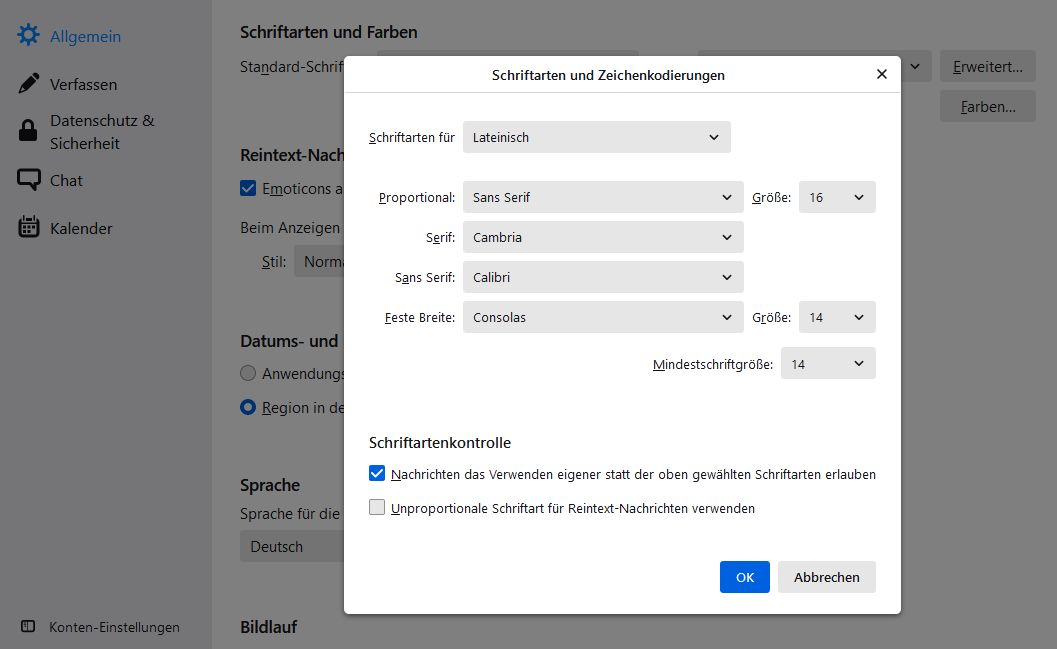Screen dimensions: 1057x649
Task: Click the Abbrechen button
Action: pyautogui.click(x=826, y=577)
